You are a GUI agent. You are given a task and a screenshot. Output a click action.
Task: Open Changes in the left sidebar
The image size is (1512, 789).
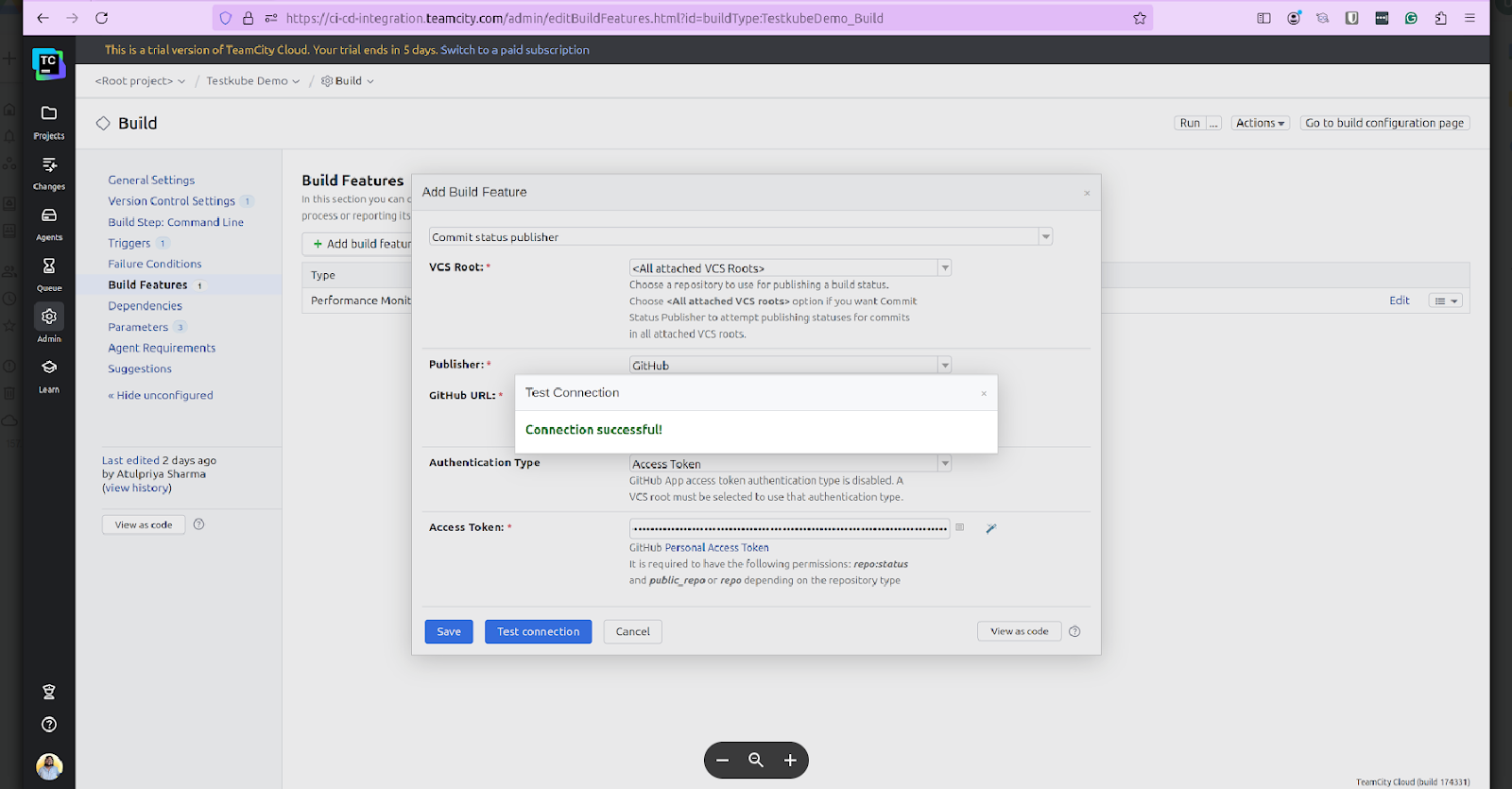(x=49, y=173)
